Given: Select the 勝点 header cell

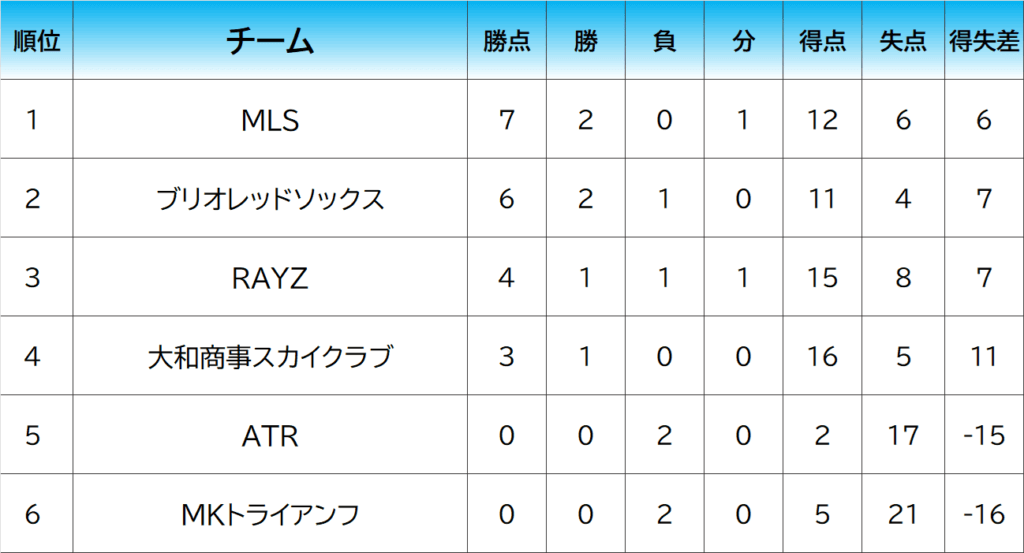Looking at the screenshot, I should pos(506,41).
